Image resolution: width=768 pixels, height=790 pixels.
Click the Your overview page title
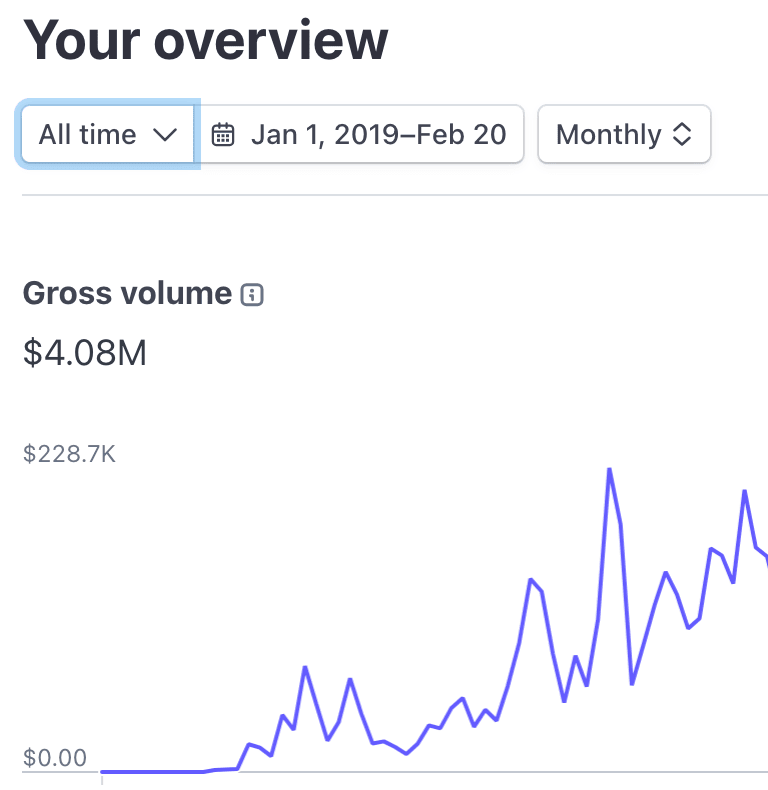click(x=205, y=40)
